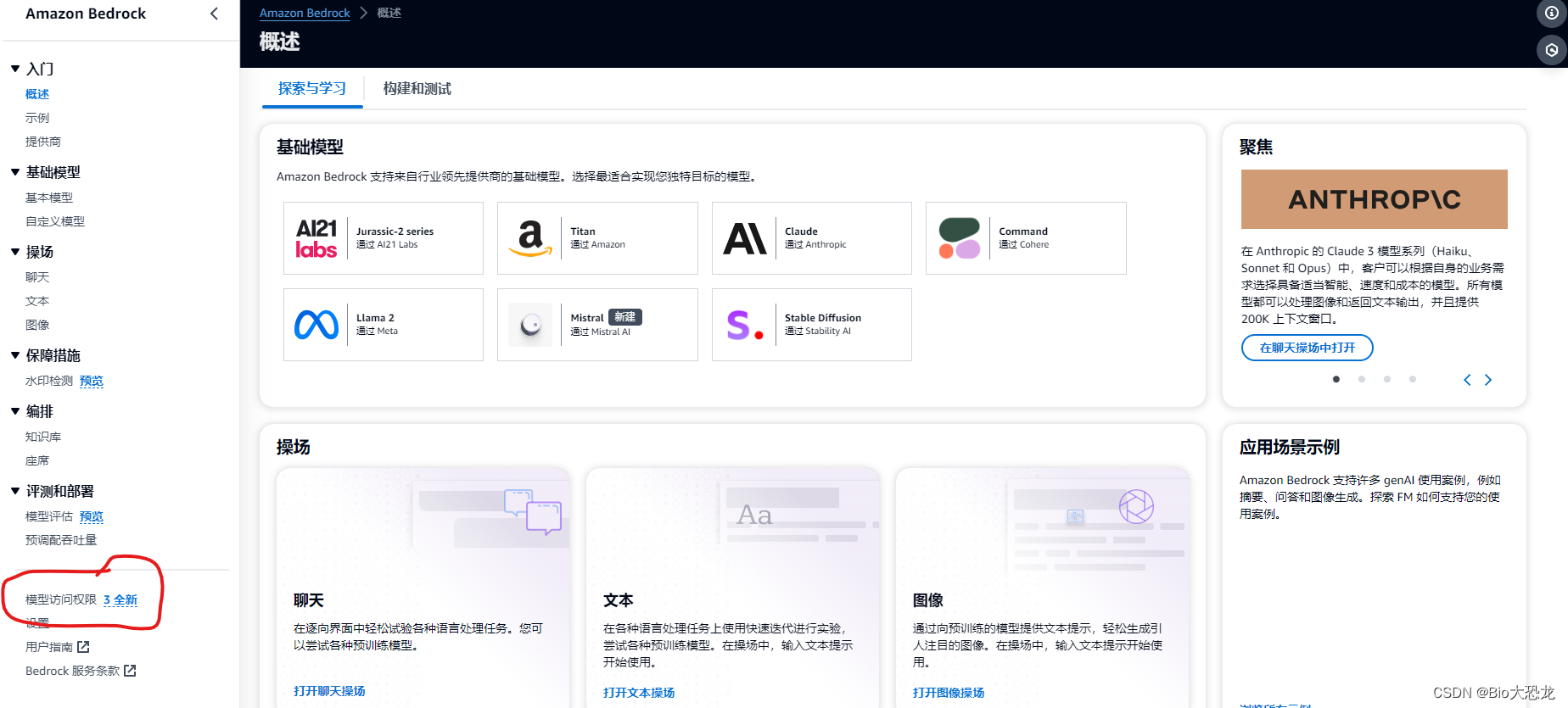
Task: Open the Bedrock 服务条款 link
Action: (x=73, y=671)
